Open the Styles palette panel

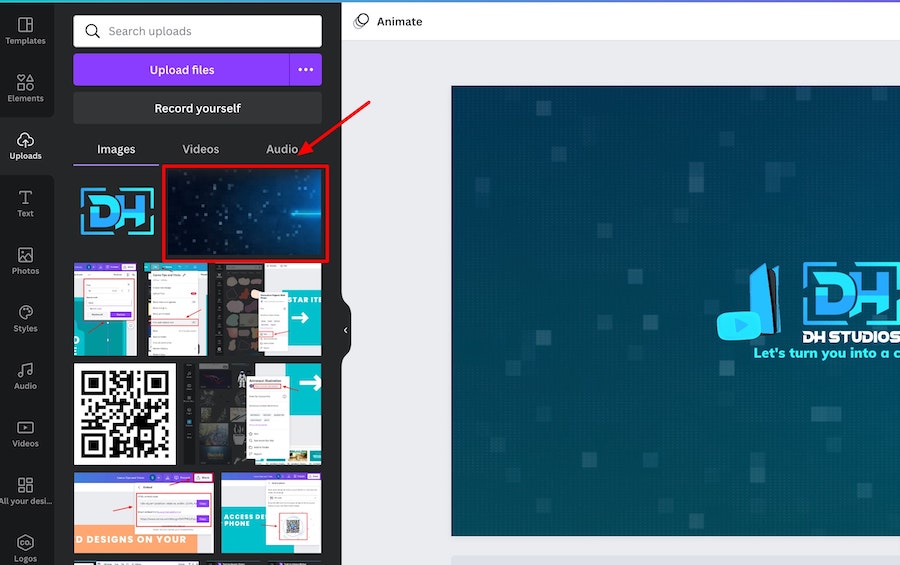pyautogui.click(x=25, y=318)
